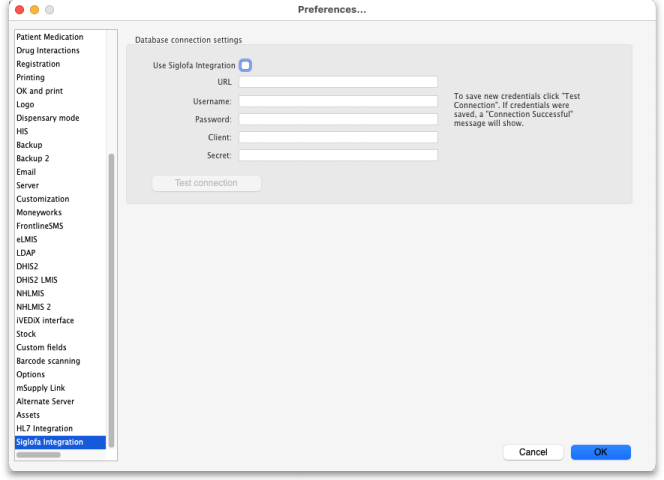This screenshot has height=480, width=664.
Task: Open the Barcode scanning preferences
Action: tap(48, 361)
